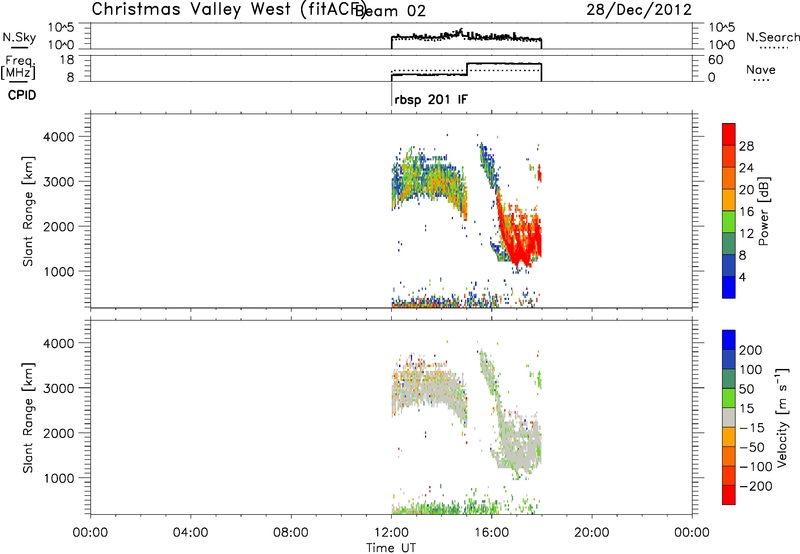Click the '04:00' time axis tick label
Image resolution: width=800 pixels, height=554 pixels.
coord(190,533)
